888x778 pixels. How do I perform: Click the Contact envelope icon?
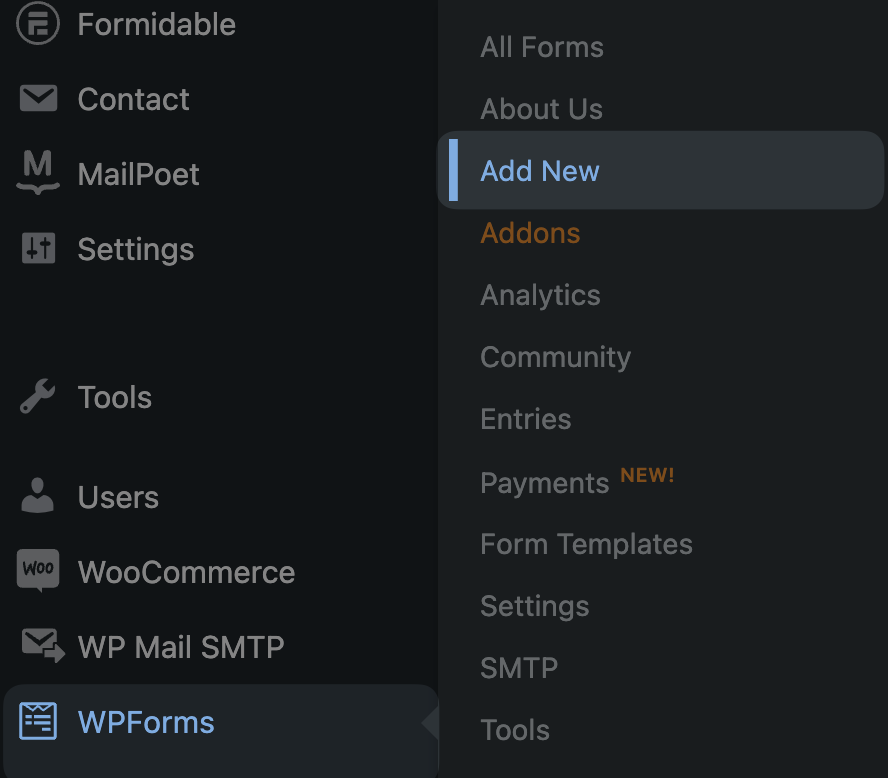pyautogui.click(x=38, y=98)
